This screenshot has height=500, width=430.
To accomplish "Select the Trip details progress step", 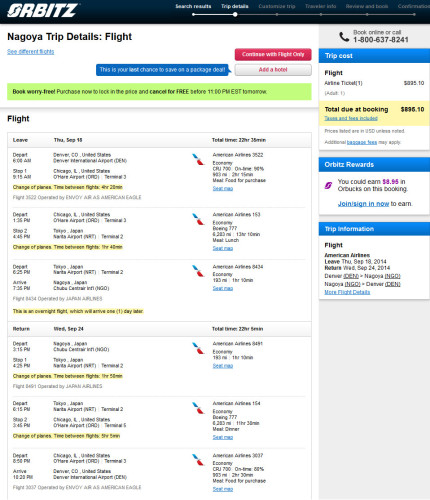I will 235,6.
